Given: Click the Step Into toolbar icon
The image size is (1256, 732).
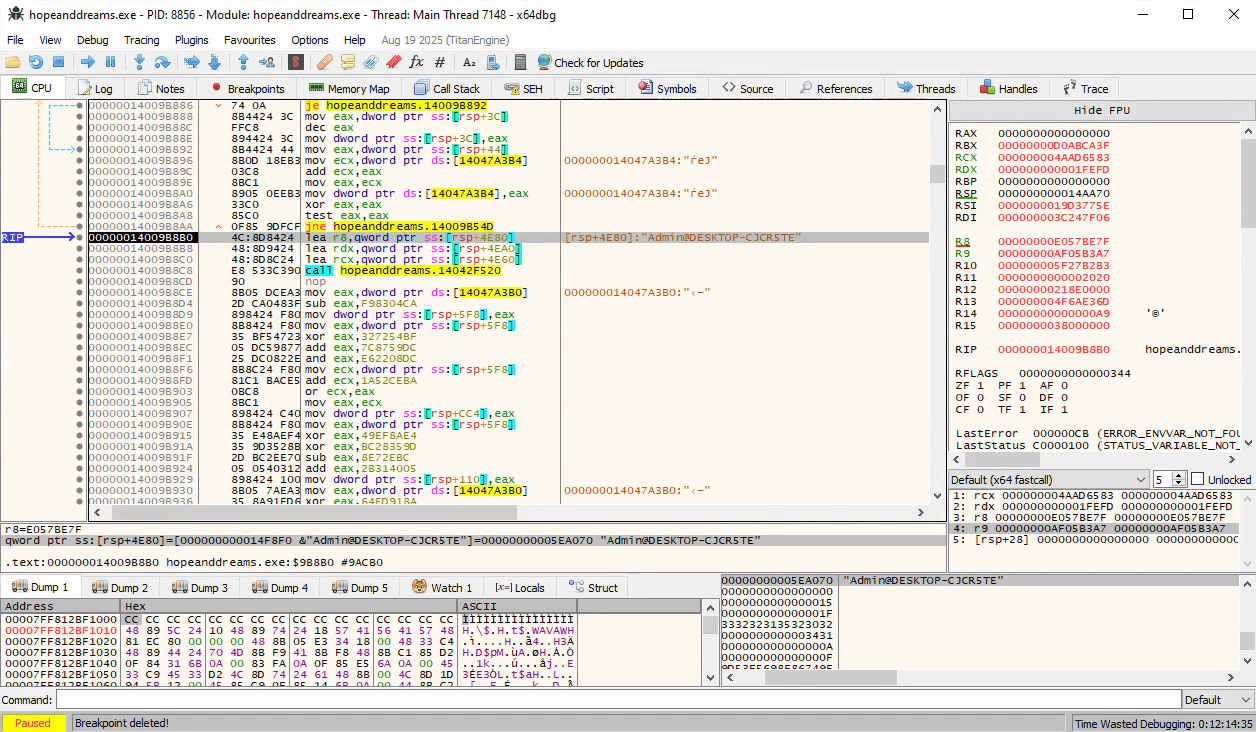Looking at the screenshot, I should pos(139,62).
